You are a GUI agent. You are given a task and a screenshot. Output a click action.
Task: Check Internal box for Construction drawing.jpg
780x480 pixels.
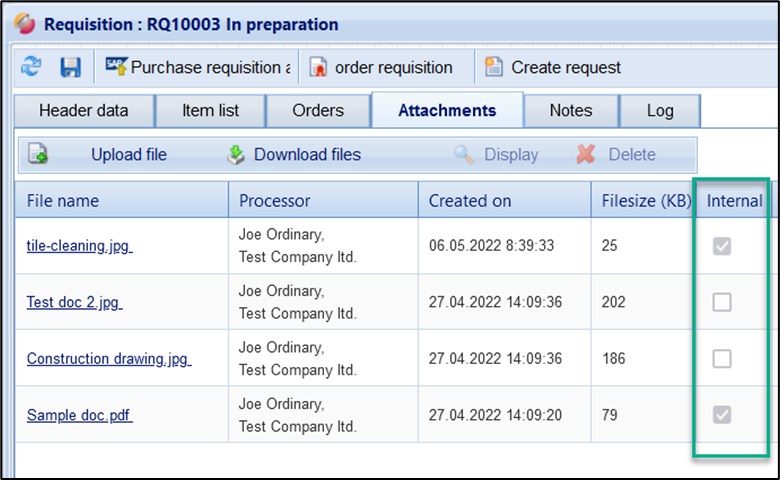721,358
